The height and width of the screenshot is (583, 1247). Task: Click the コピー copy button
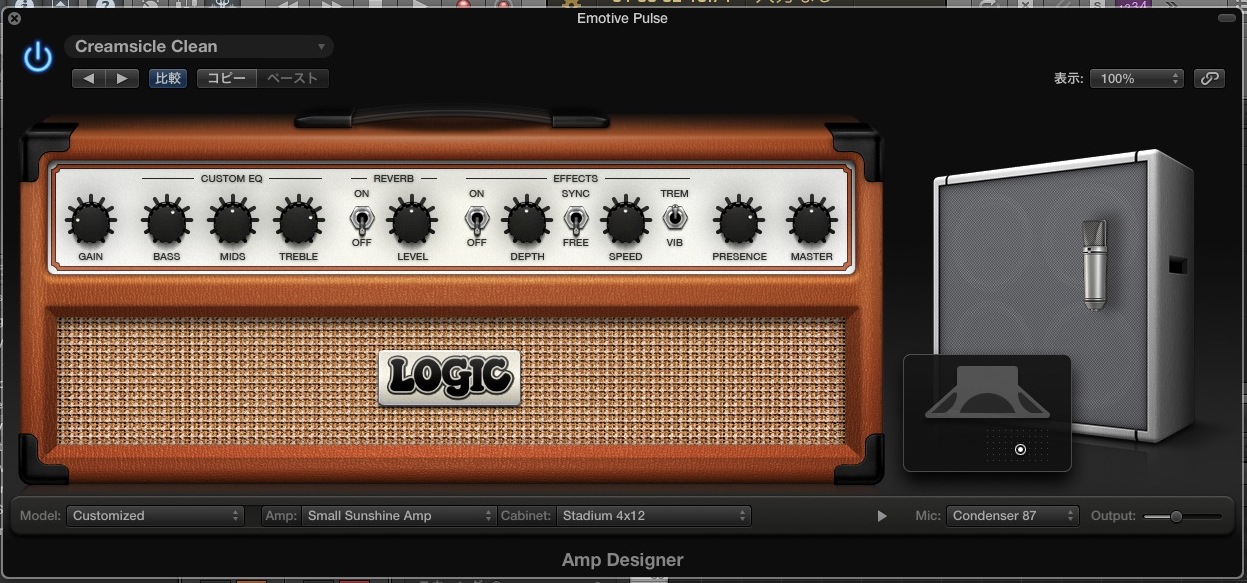click(x=226, y=78)
